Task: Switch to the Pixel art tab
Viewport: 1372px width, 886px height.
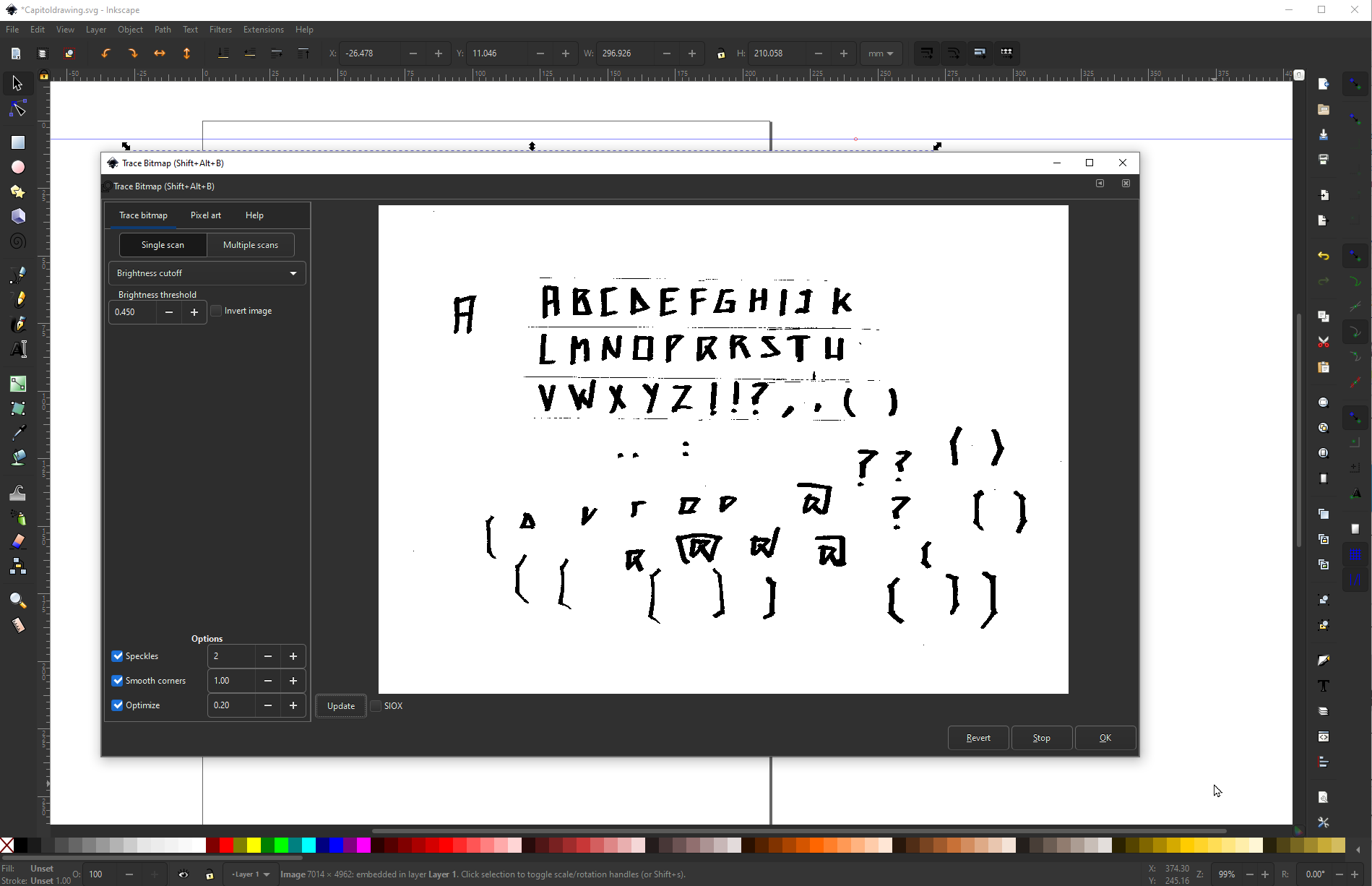Action: [x=205, y=215]
